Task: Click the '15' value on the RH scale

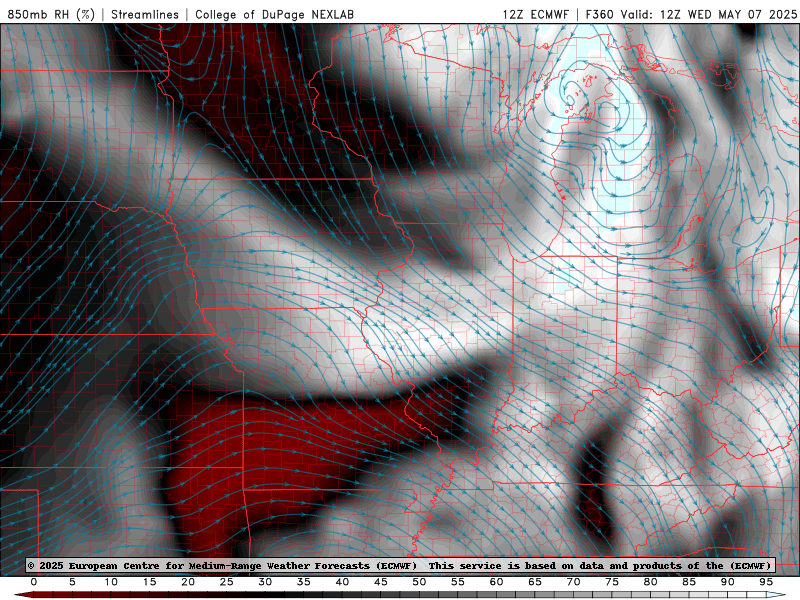Action: point(149,582)
